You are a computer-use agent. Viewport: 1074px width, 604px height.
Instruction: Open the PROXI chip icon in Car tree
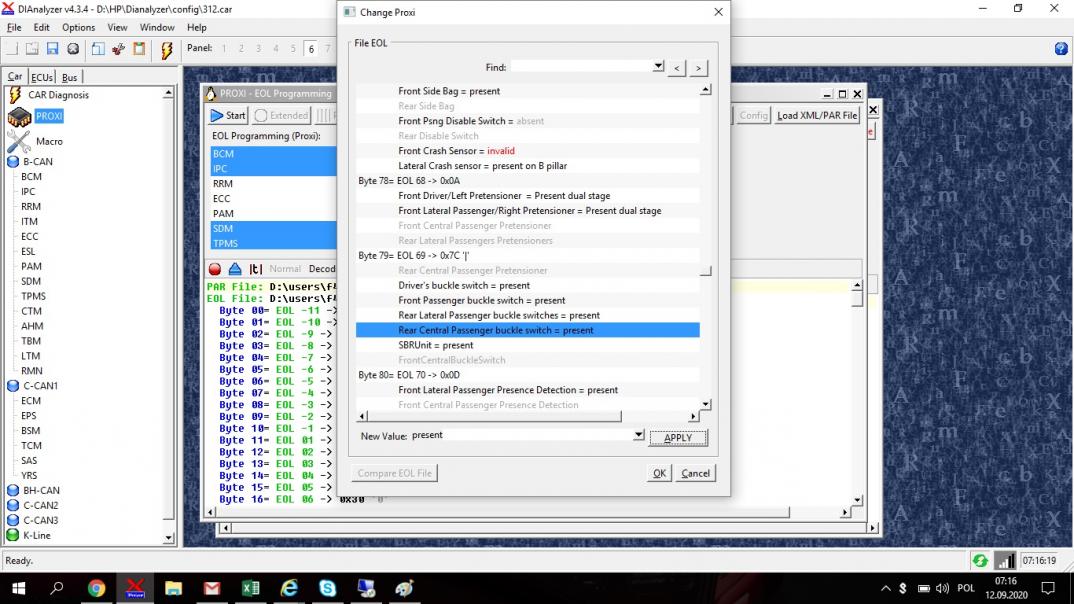tap(19, 117)
